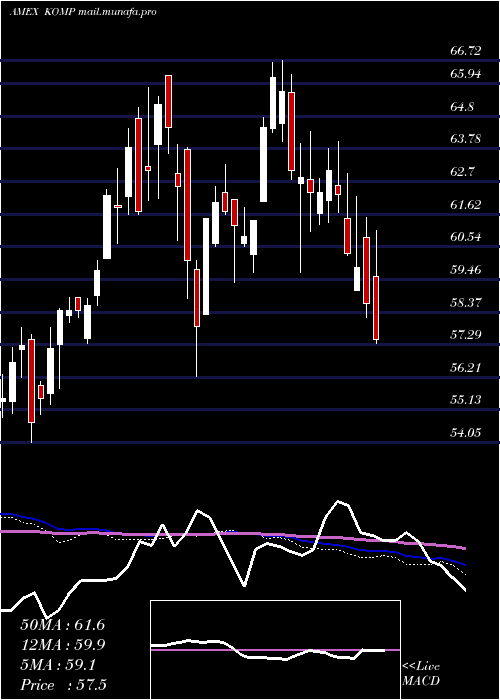Screen dimensions: 500x700
Task: Click the 55.13 price axis label
Action: tap(466, 400)
